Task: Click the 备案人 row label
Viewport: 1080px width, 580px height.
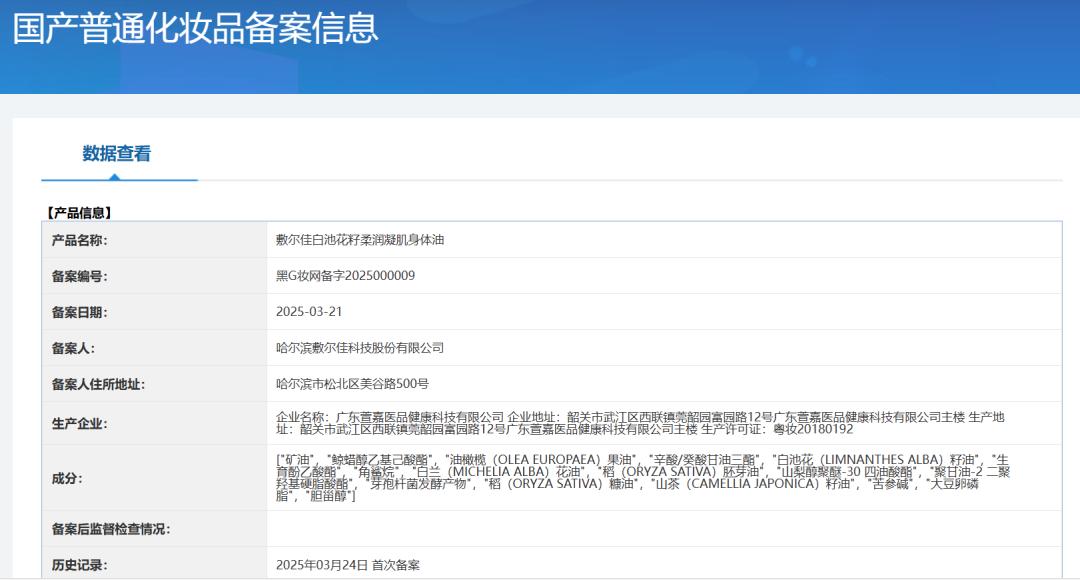Action: click(73, 348)
